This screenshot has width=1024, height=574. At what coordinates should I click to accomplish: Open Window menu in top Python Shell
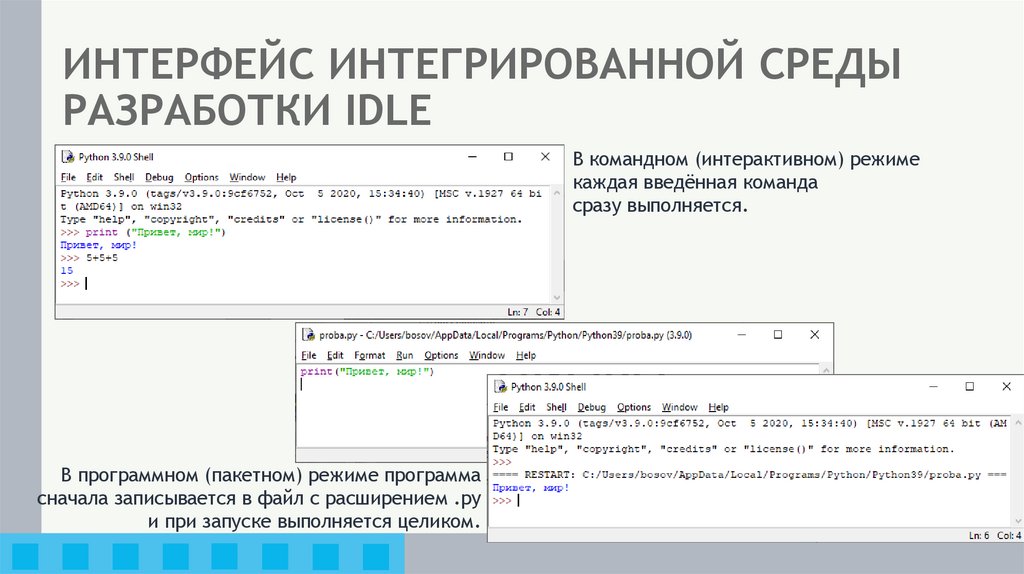click(247, 177)
